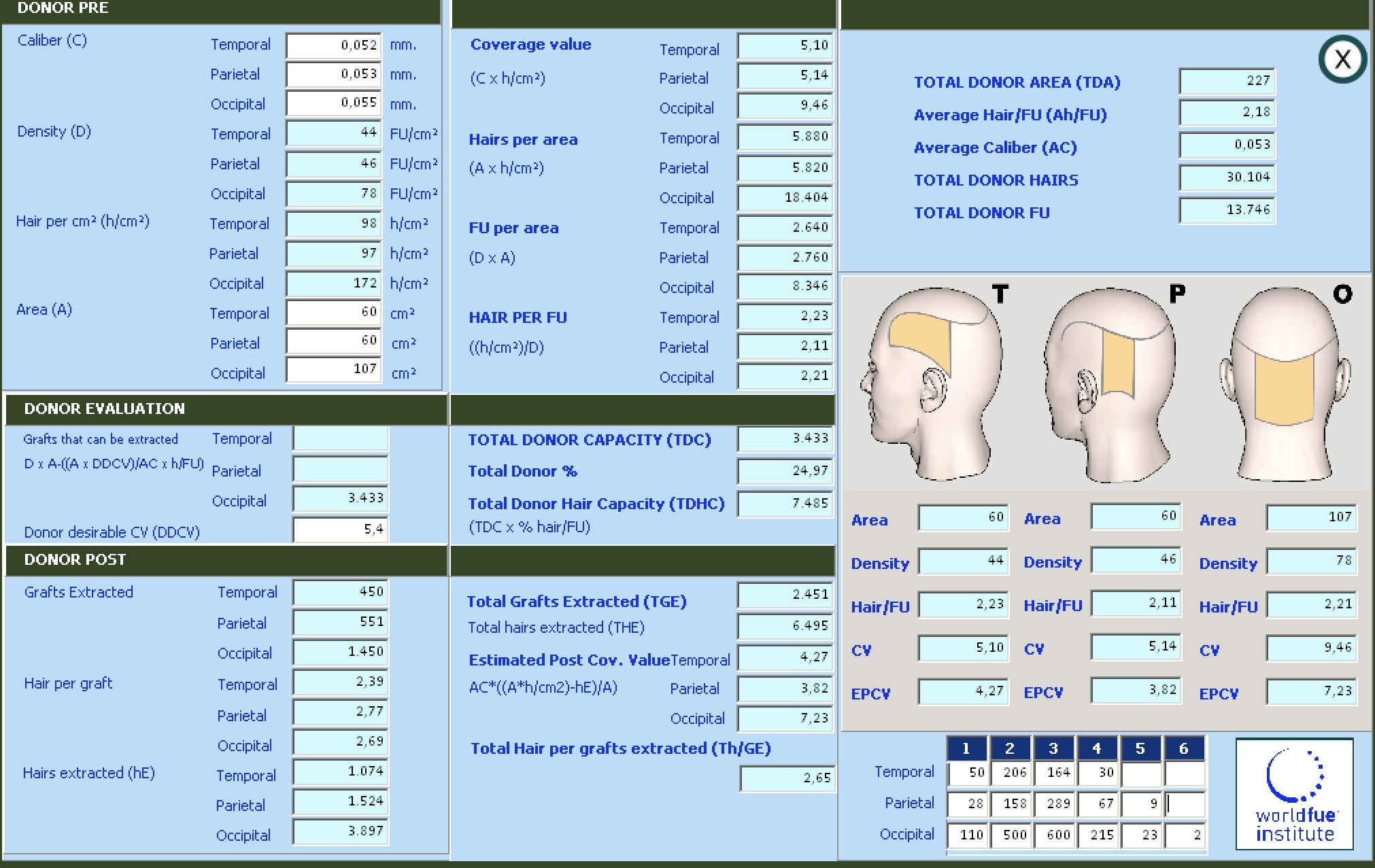Click the round X close icon
Screen dimensions: 1375x868
(1342, 59)
